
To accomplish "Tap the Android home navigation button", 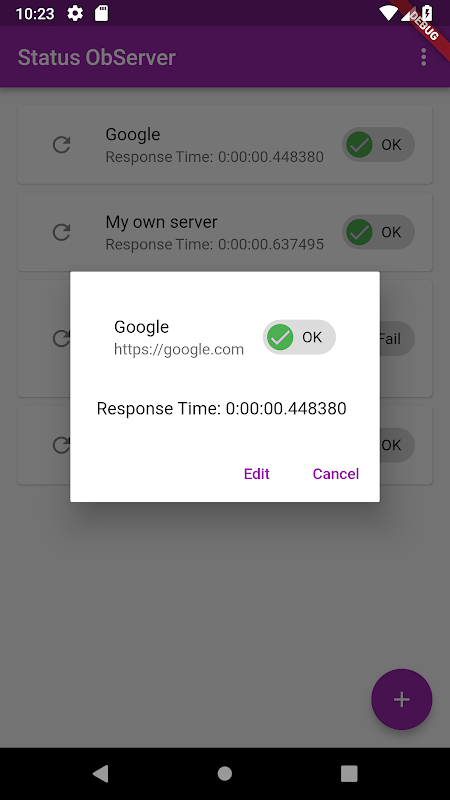I will point(224,773).
